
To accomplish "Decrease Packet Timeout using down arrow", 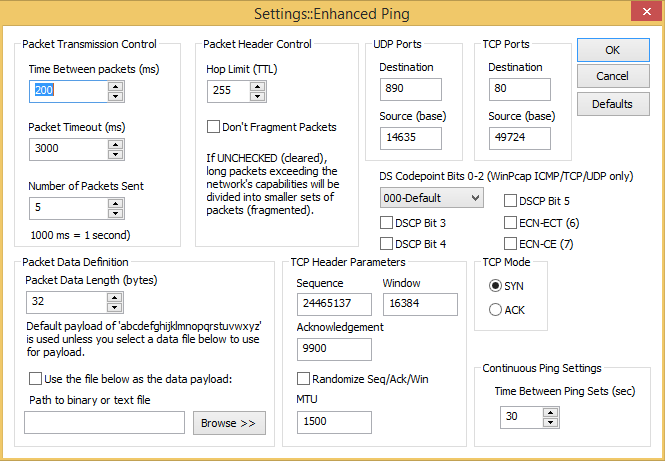I will click(x=115, y=155).
